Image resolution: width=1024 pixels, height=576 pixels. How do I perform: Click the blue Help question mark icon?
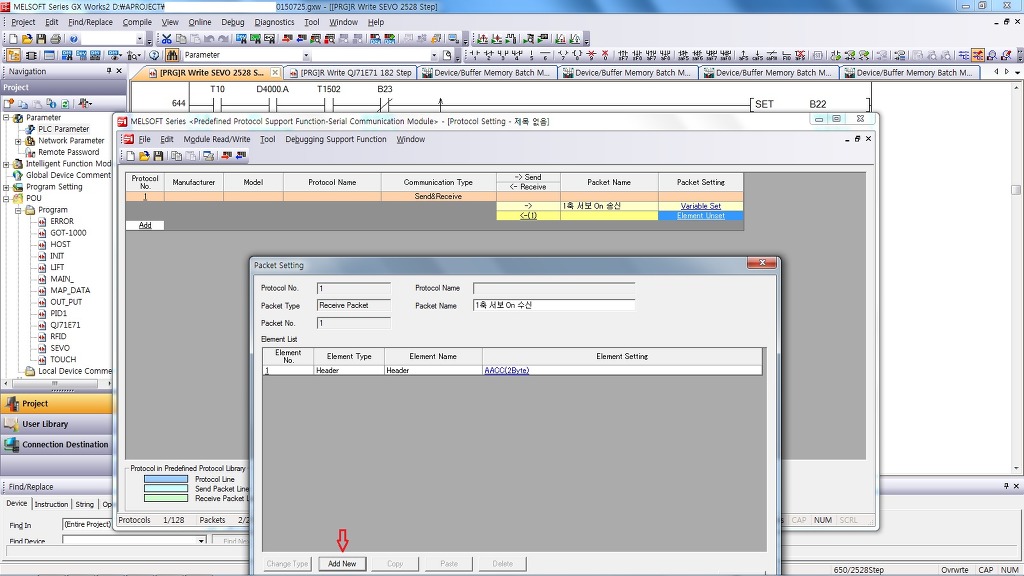pos(74,39)
